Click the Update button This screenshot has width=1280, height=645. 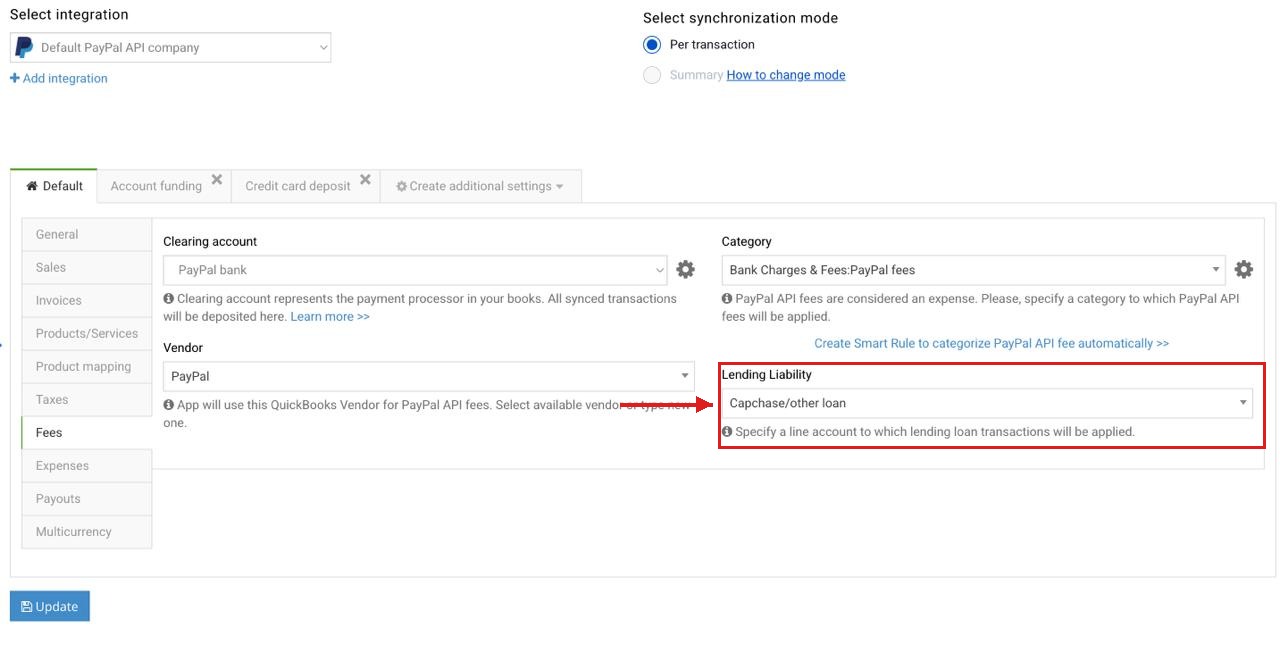[50, 606]
